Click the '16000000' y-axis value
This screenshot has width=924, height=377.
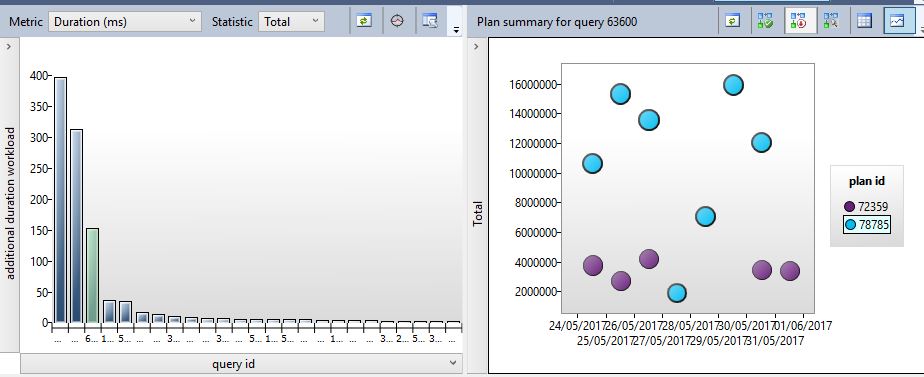532,84
